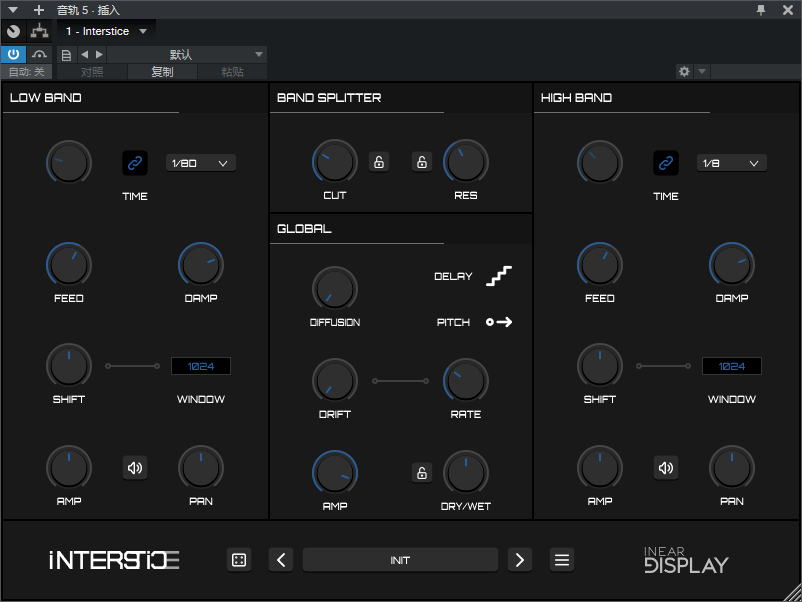Click the High Band AMP knob
This screenshot has height=602, width=802.
click(599, 467)
